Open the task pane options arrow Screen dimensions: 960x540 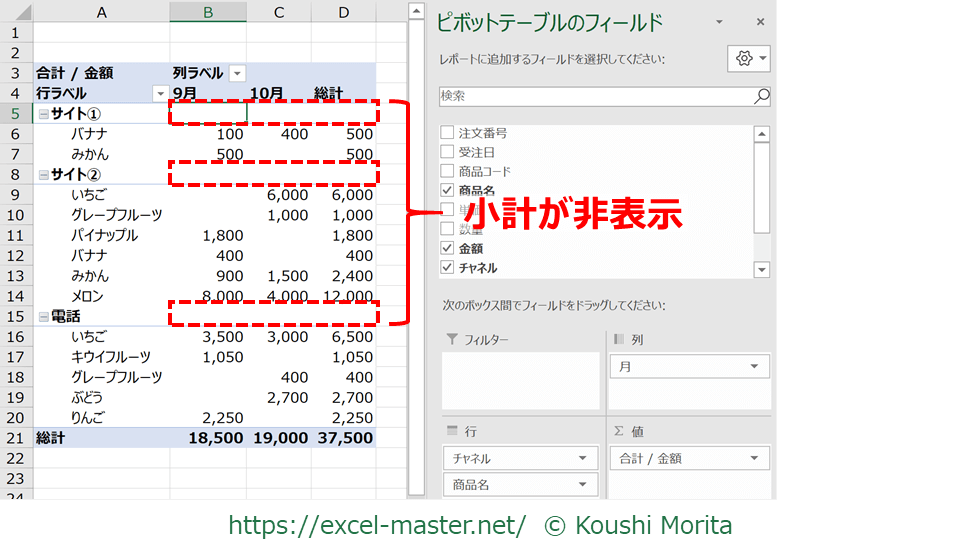coord(719,22)
